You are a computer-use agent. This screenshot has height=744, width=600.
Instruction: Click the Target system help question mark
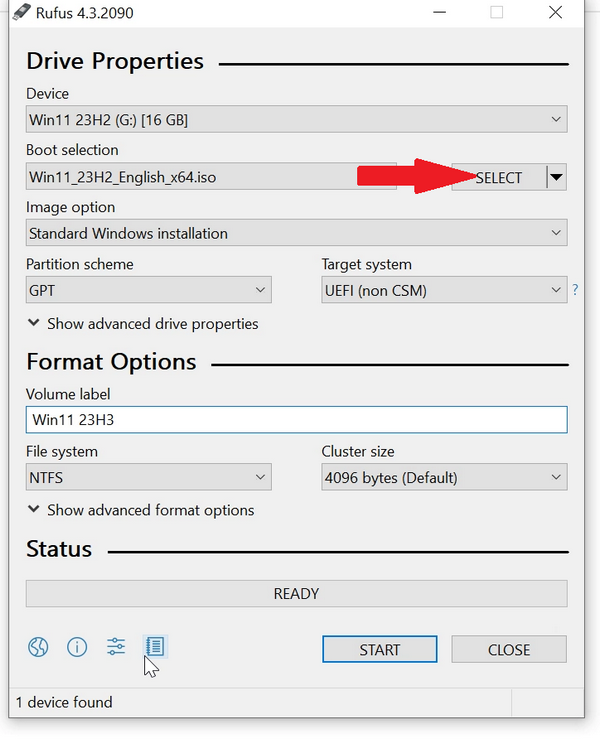575,290
